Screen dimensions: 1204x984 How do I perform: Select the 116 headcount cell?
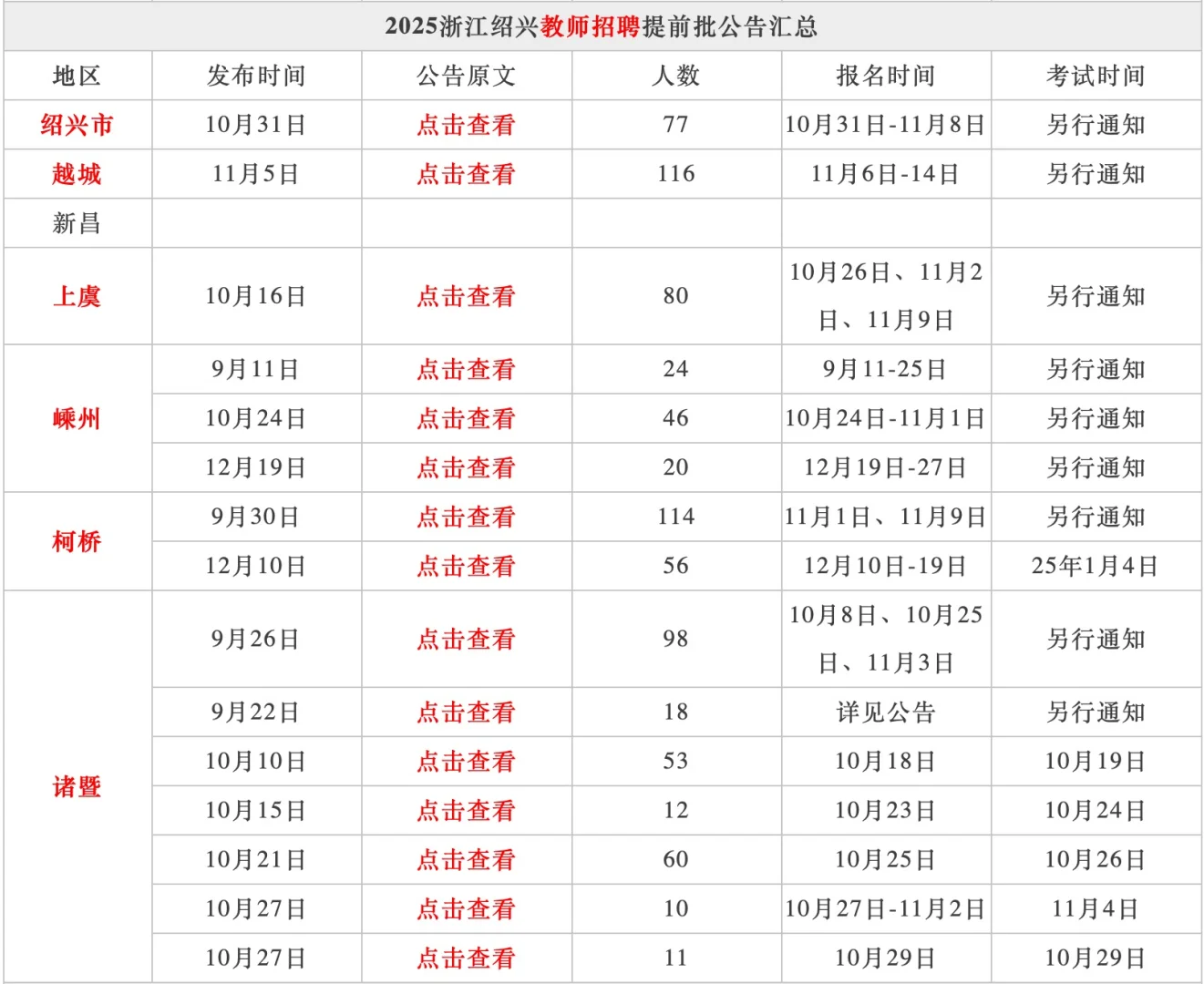[676, 174]
